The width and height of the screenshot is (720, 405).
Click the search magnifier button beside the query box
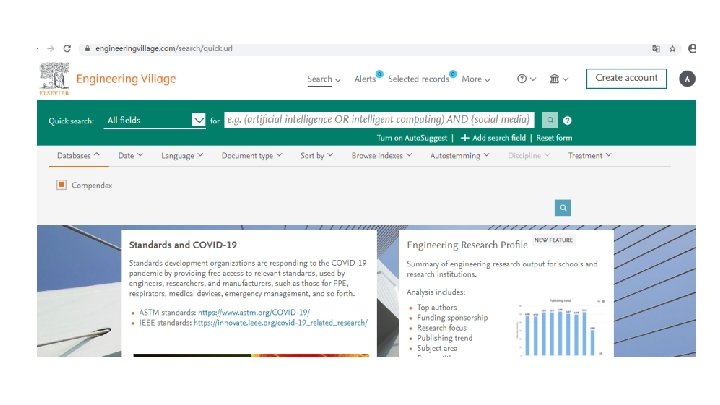[550, 120]
